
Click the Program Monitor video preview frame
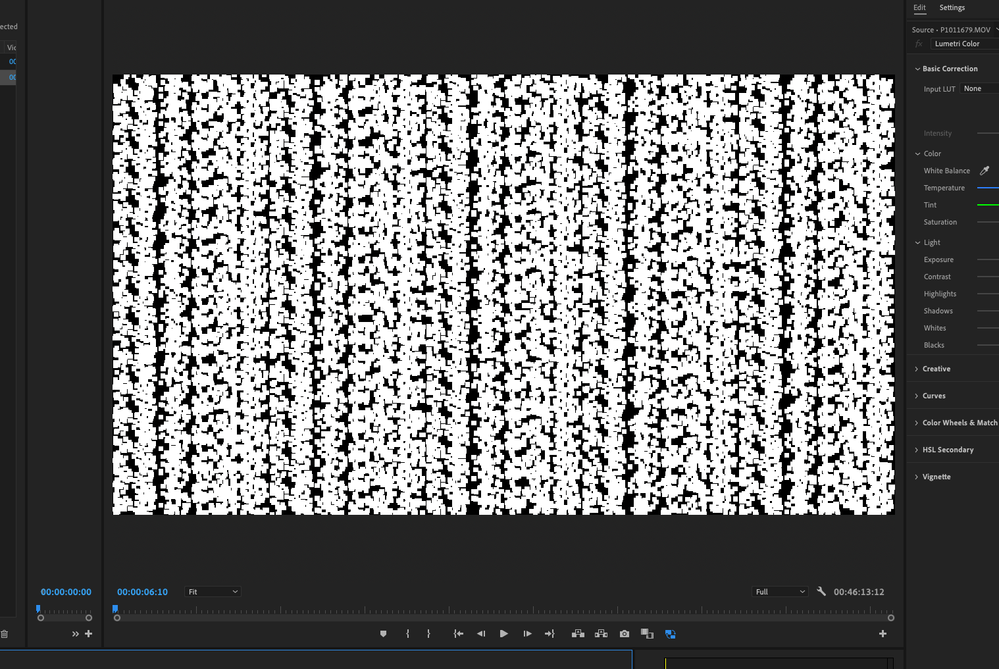[x=503, y=294]
